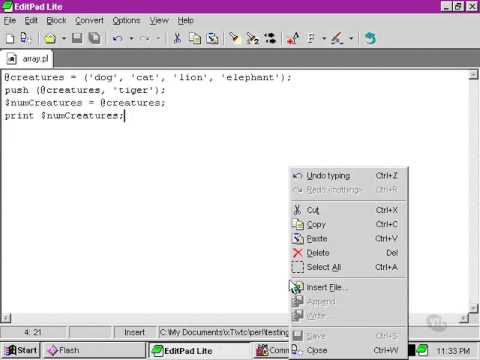Click the Replace arrows toolbar icon
This screenshot has width=480, height=360.
pyautogui.click(x=270, y=39)
